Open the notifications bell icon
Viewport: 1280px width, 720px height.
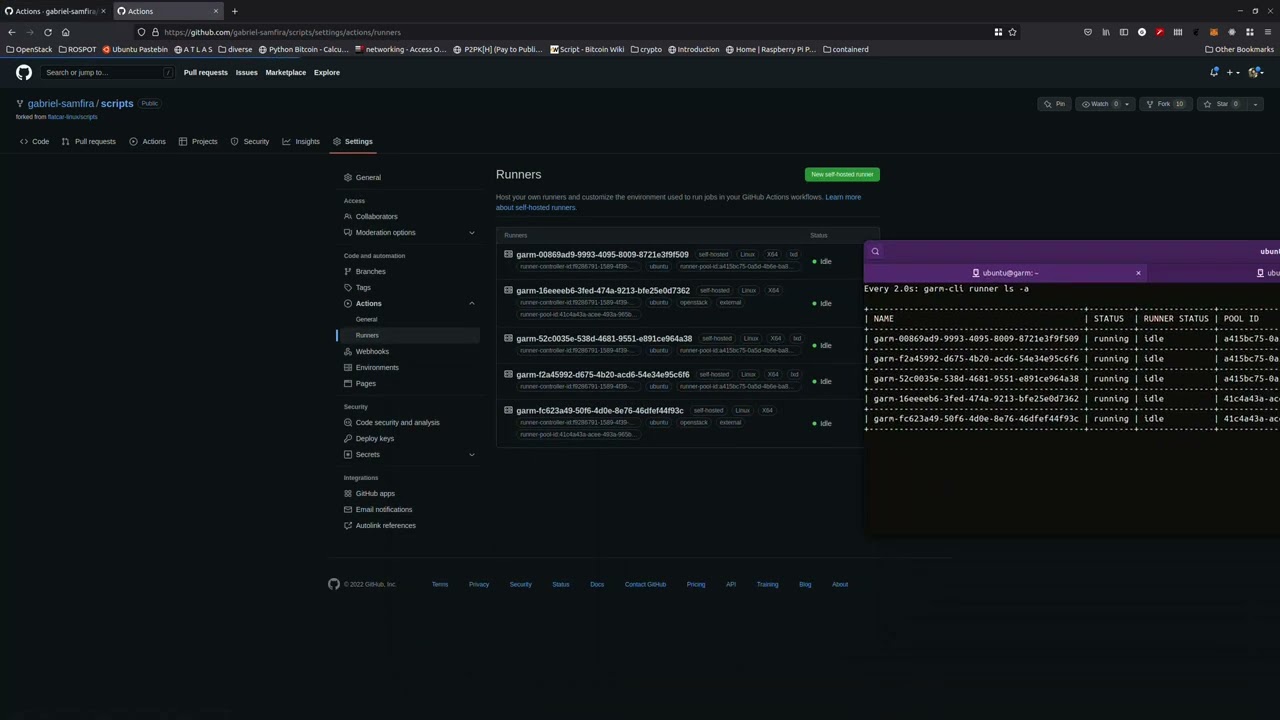(1214, 72)
